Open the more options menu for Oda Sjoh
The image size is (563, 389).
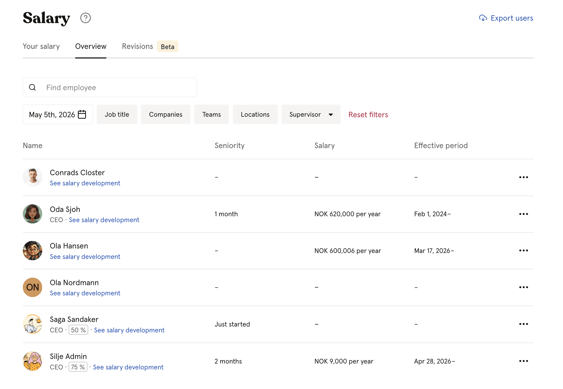(x=523, y=214)
